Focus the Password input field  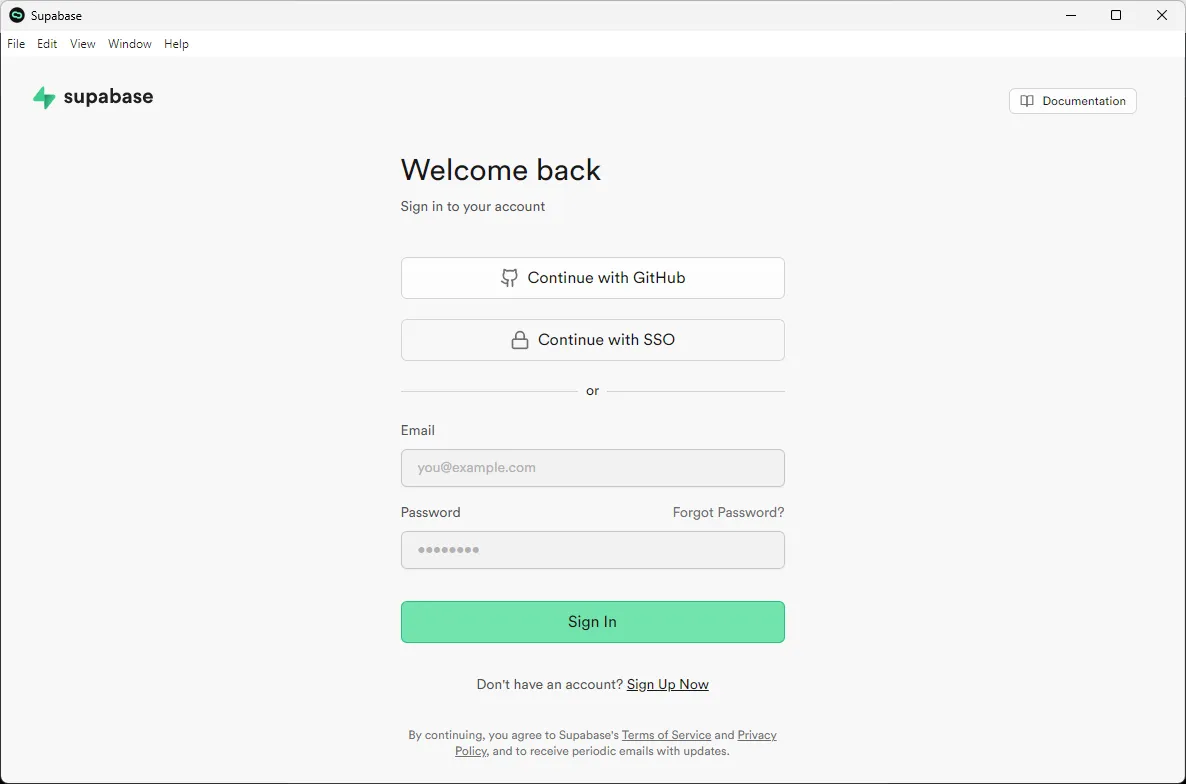[592, 550]
